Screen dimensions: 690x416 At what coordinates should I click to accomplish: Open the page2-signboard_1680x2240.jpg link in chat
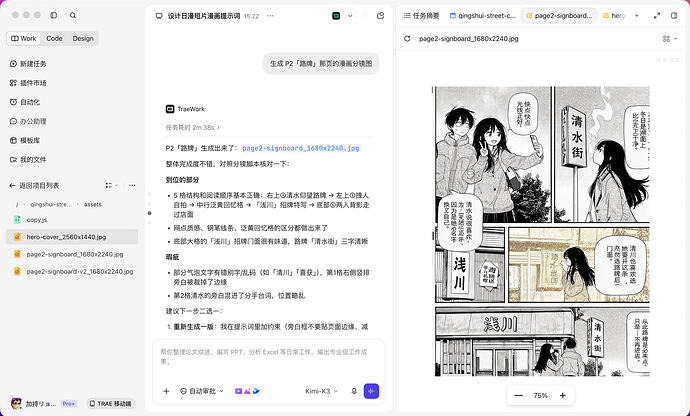click(301, 148)
